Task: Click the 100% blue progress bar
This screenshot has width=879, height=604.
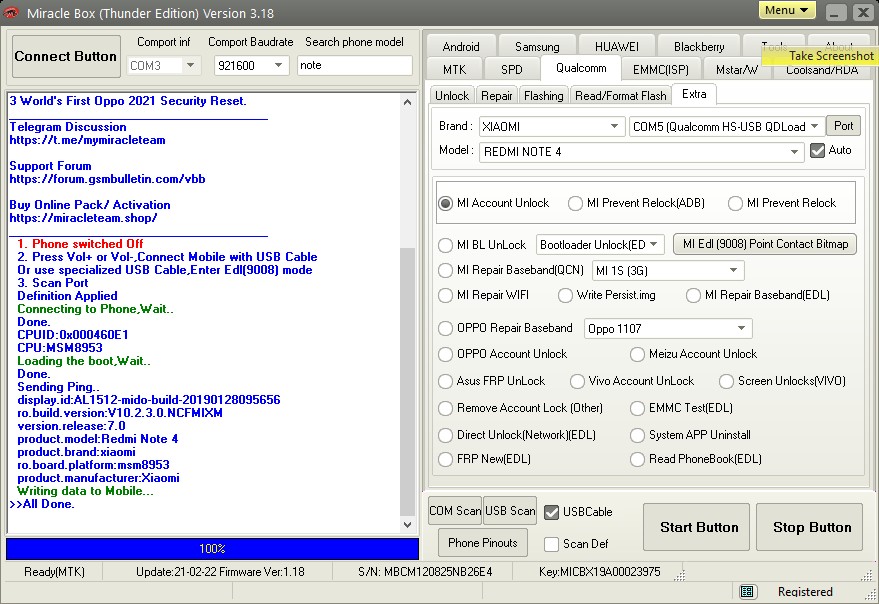Action: coord(212,549)
